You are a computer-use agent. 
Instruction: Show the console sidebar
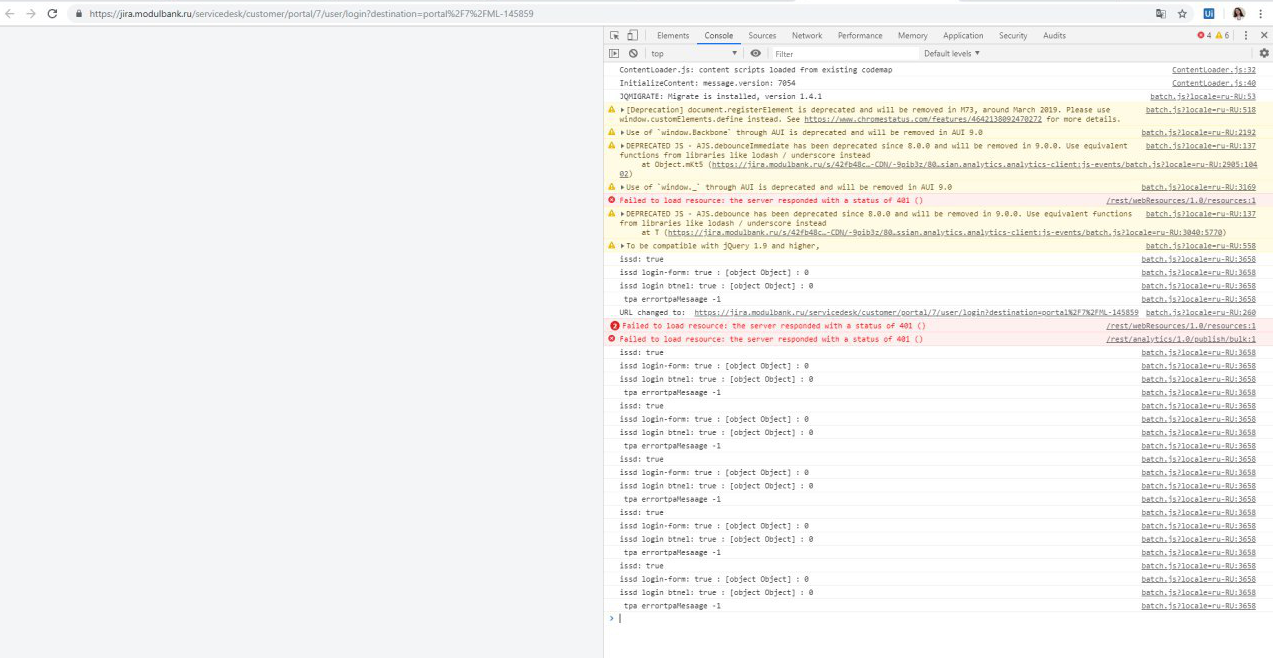(x=614, y=53)
